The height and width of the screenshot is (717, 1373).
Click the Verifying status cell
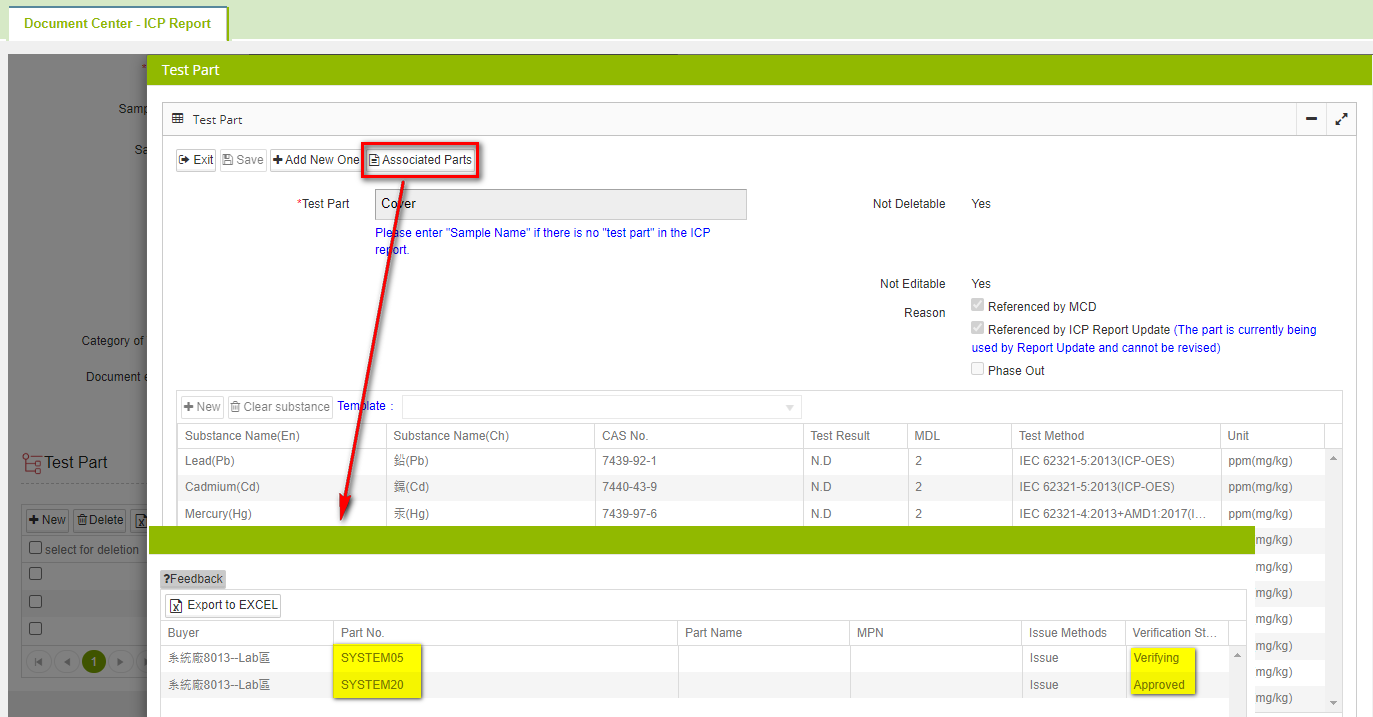click(1156, 658)
